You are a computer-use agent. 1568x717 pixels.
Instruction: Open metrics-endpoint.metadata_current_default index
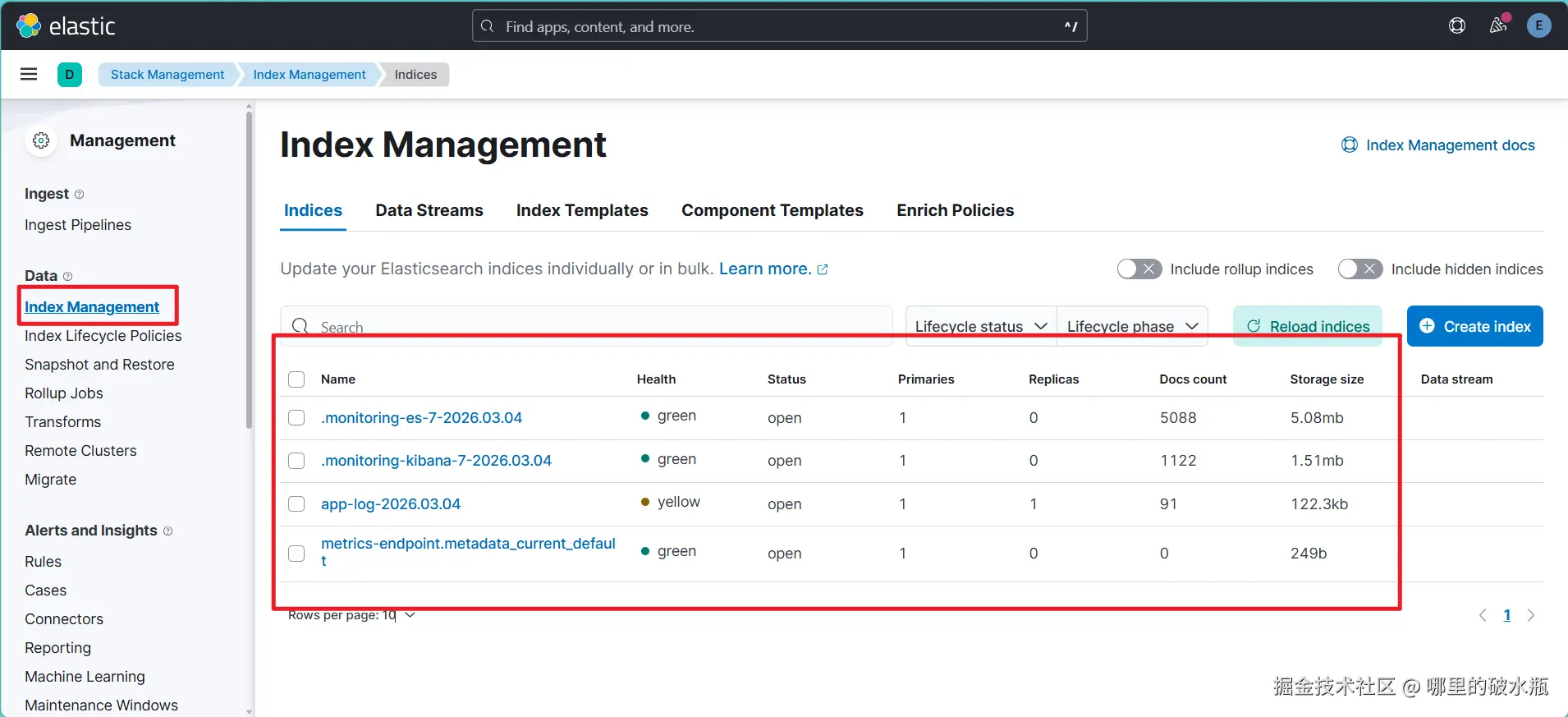click(468, 552)
